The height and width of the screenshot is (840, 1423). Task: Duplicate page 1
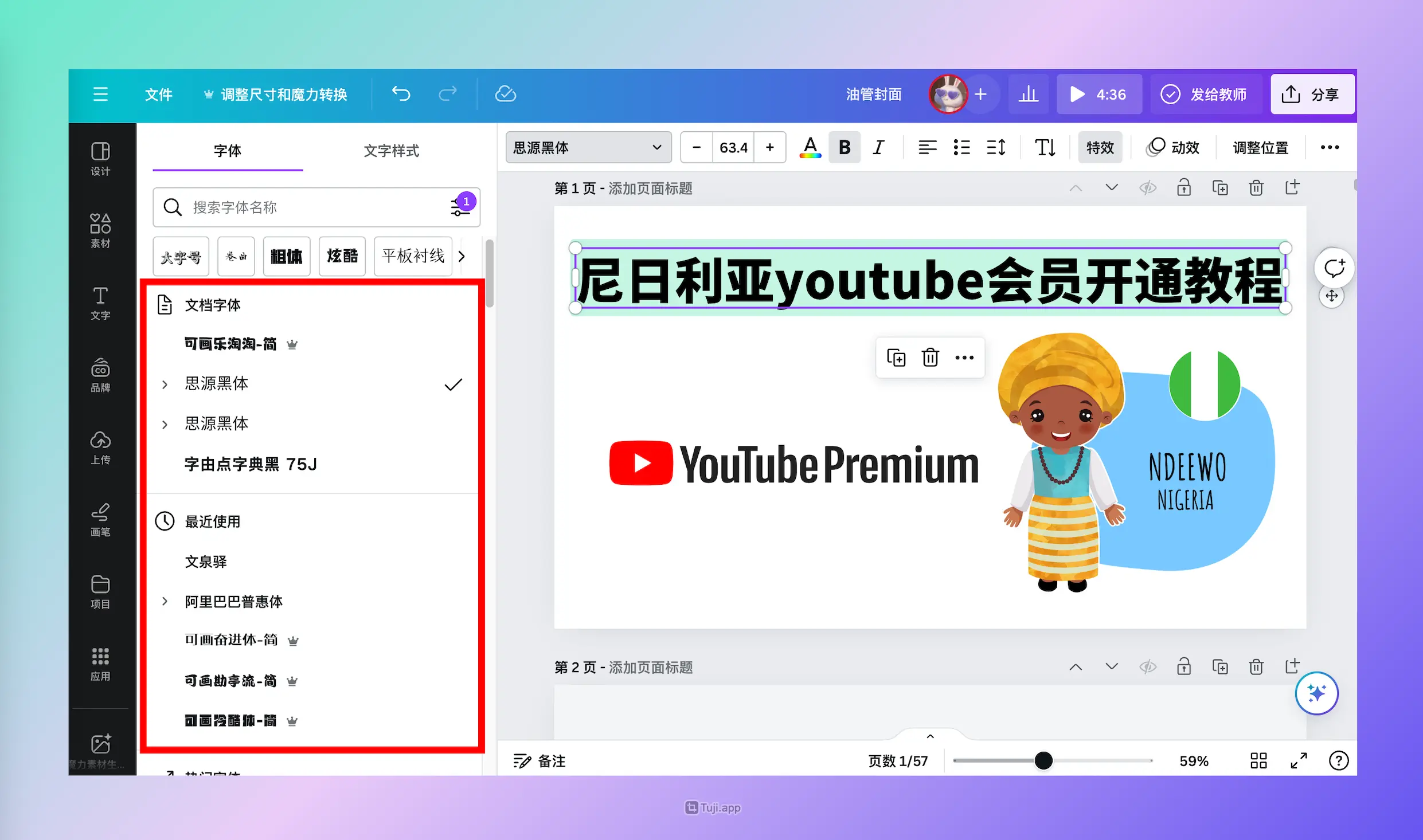pyautogui.click(x=1220, y=188)
